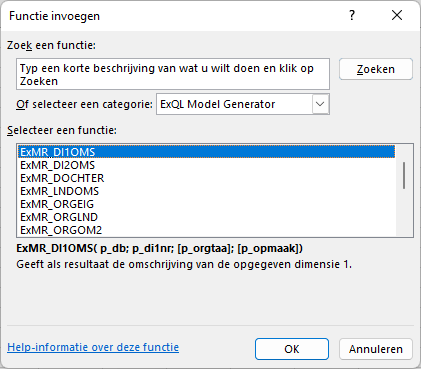Click the Zoek een functie label
This screenshot has width=421, height=369.
point(51,45)
